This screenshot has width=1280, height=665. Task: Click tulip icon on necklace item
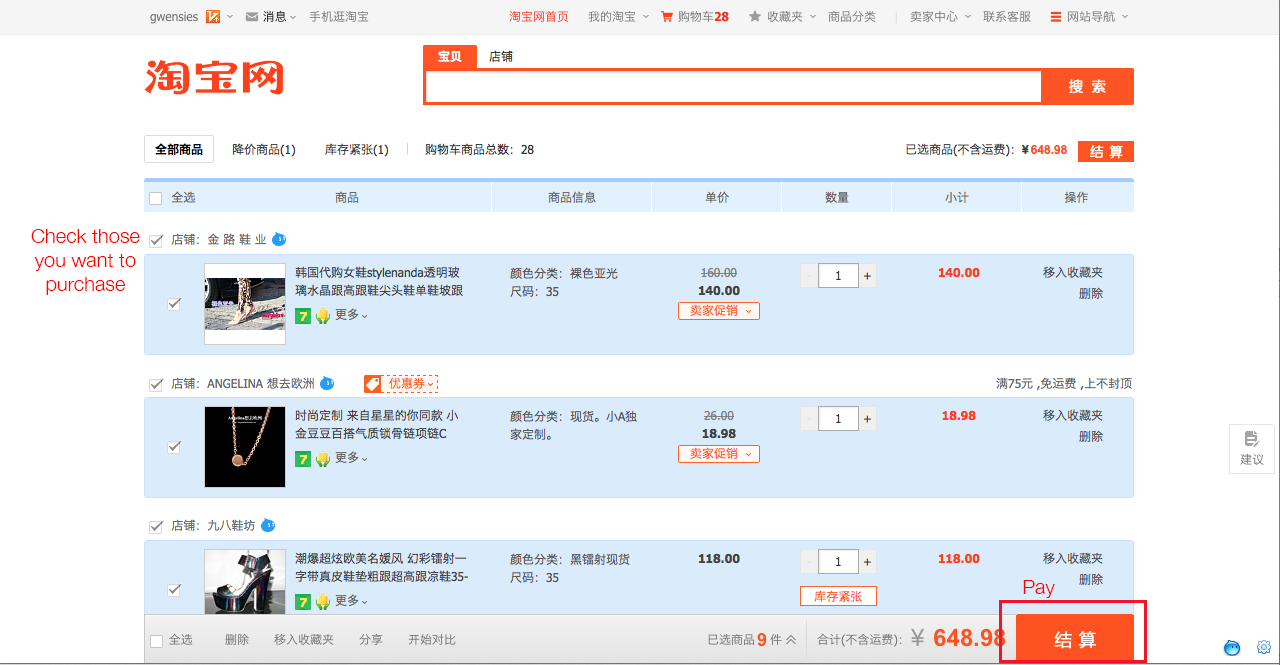pyautogui.click(x=323, y=459)
